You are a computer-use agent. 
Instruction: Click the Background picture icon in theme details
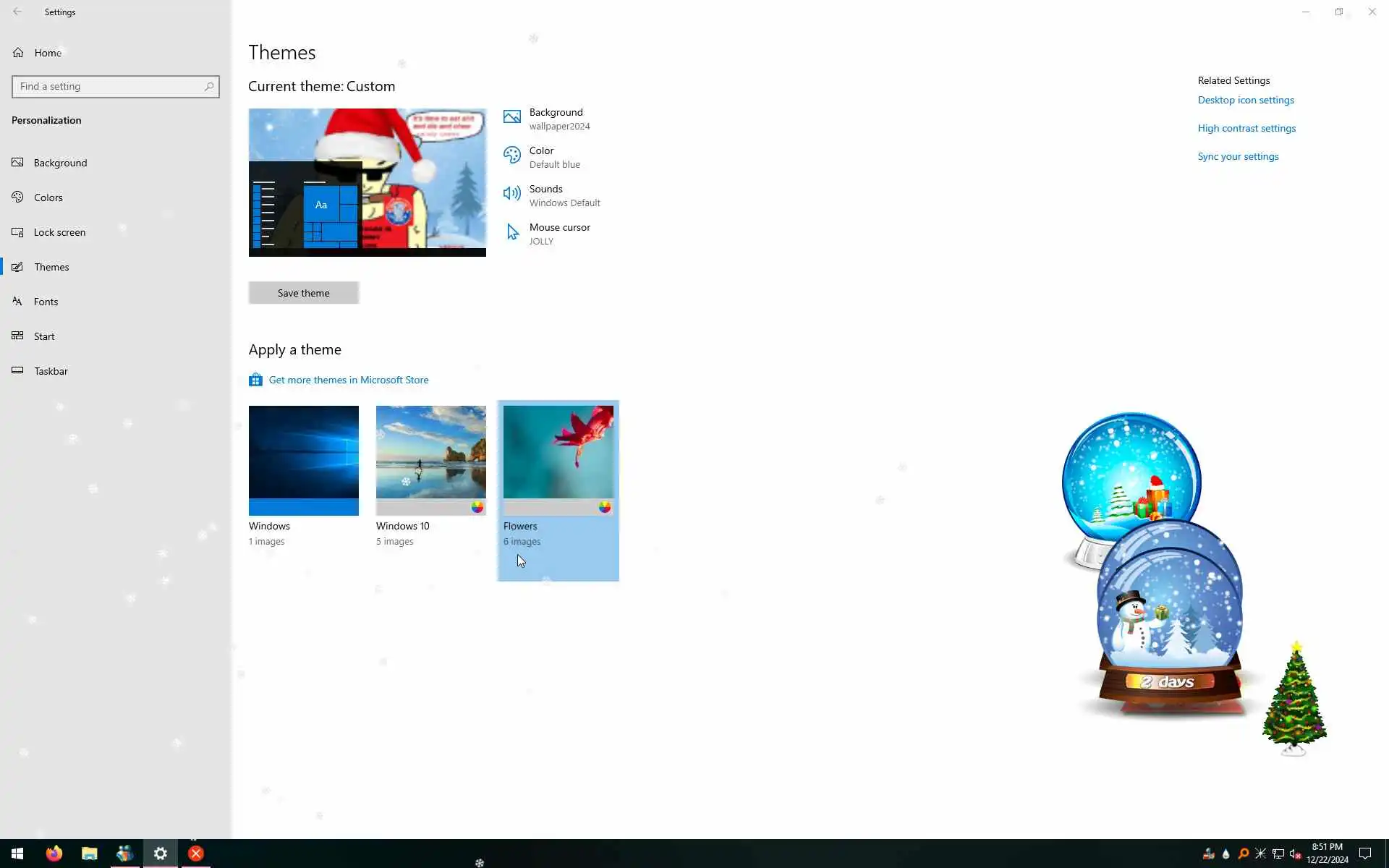[x=511, y=117]
